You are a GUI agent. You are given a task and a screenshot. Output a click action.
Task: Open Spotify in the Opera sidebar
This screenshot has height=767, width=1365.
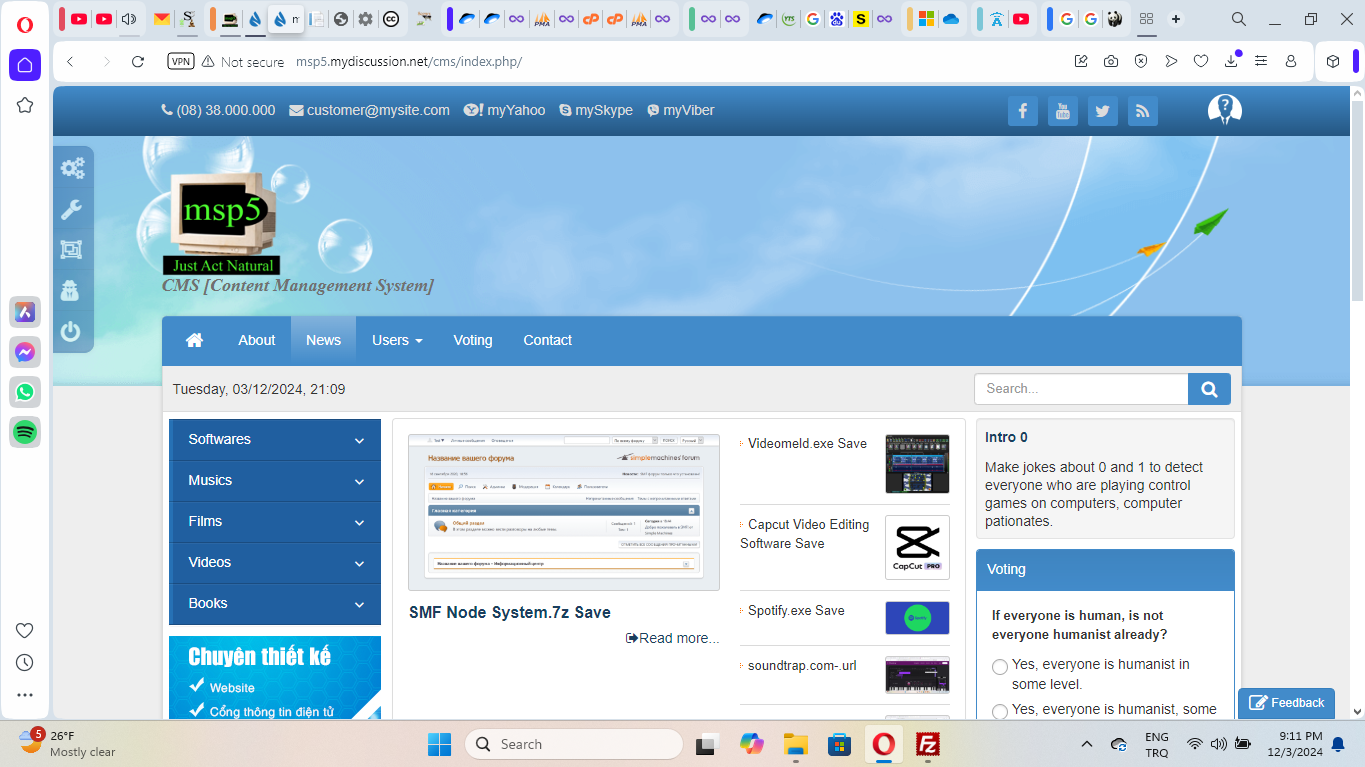click(x=25, y=432)
